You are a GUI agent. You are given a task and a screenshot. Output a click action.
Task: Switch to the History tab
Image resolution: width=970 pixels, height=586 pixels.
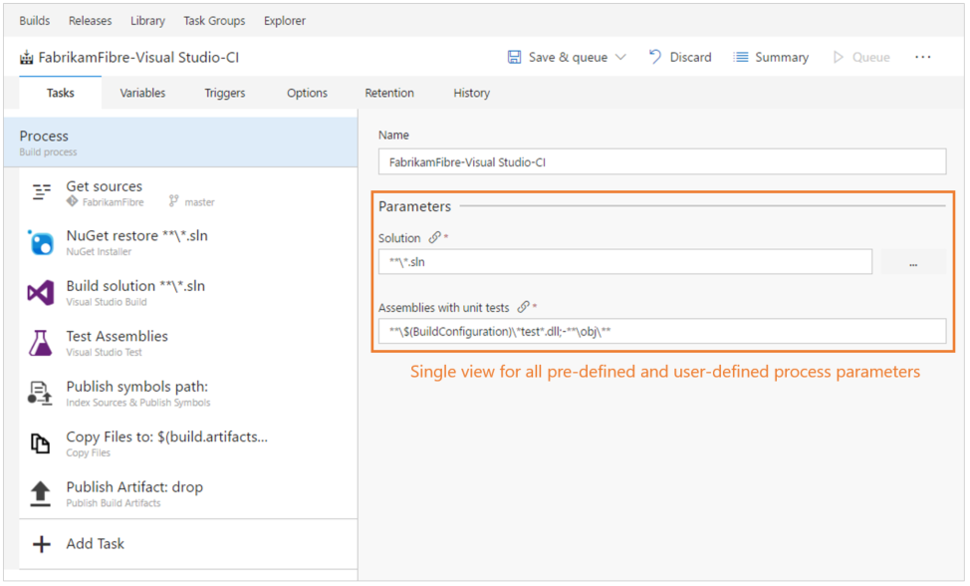(472, 93)
